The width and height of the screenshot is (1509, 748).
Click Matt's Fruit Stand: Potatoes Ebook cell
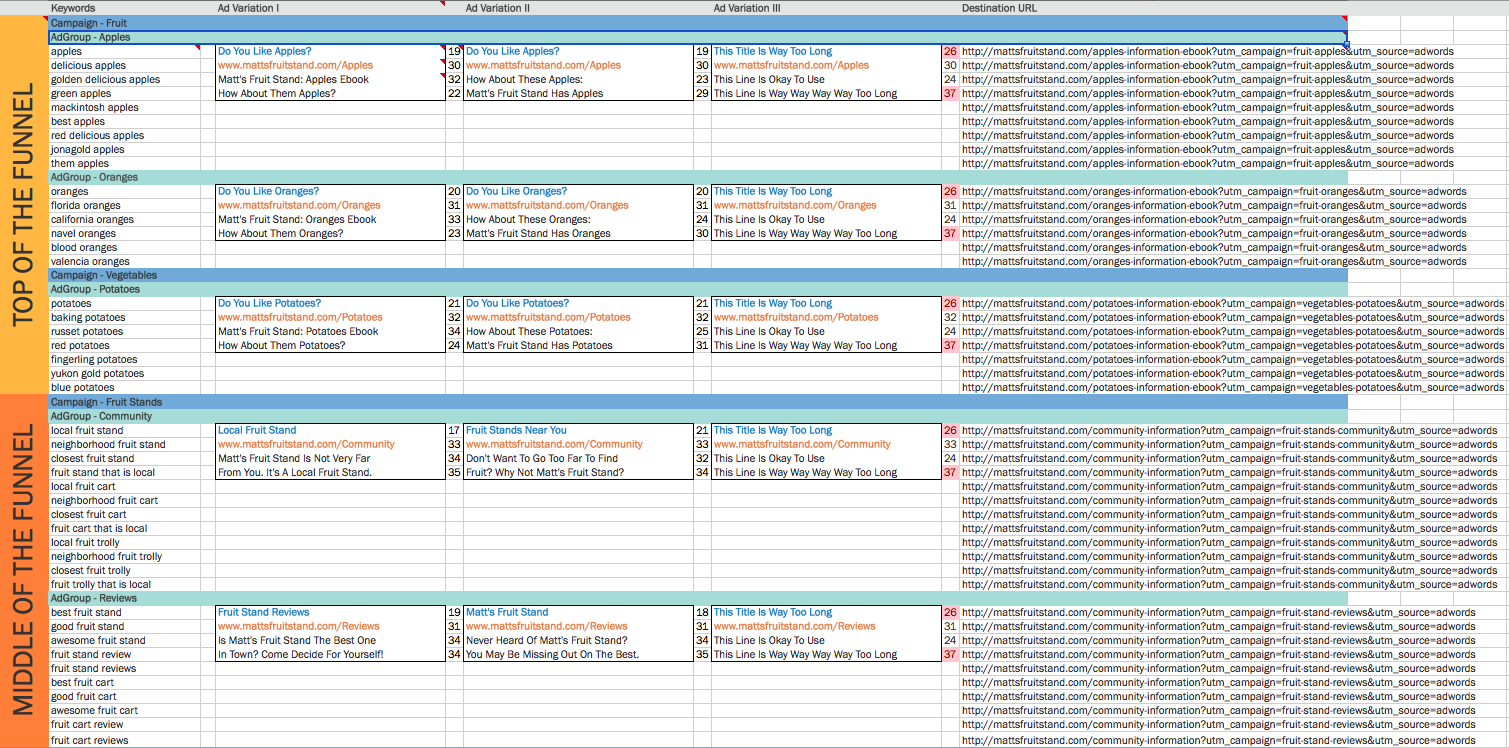click(x=330, y=331)
